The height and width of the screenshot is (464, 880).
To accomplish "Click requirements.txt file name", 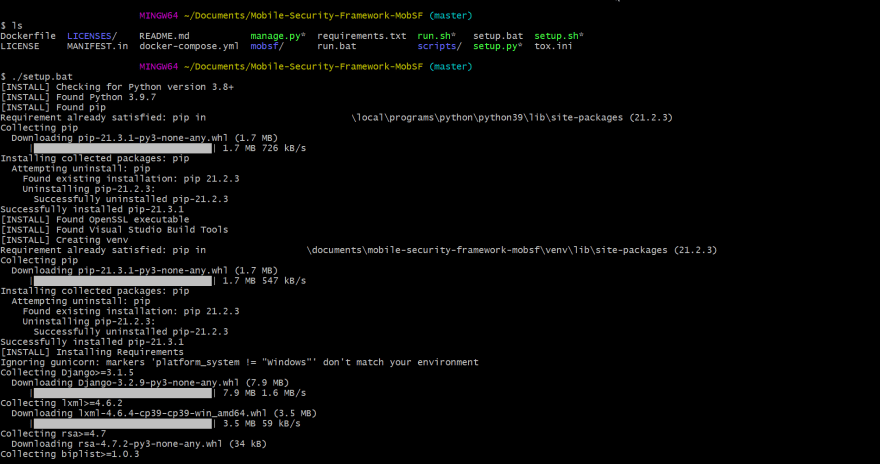I will point(361,36).
